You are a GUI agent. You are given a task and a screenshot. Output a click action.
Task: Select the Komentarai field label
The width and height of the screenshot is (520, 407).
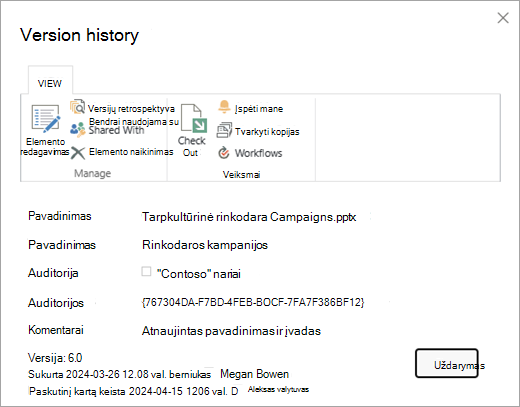click(x=56, y=330)
